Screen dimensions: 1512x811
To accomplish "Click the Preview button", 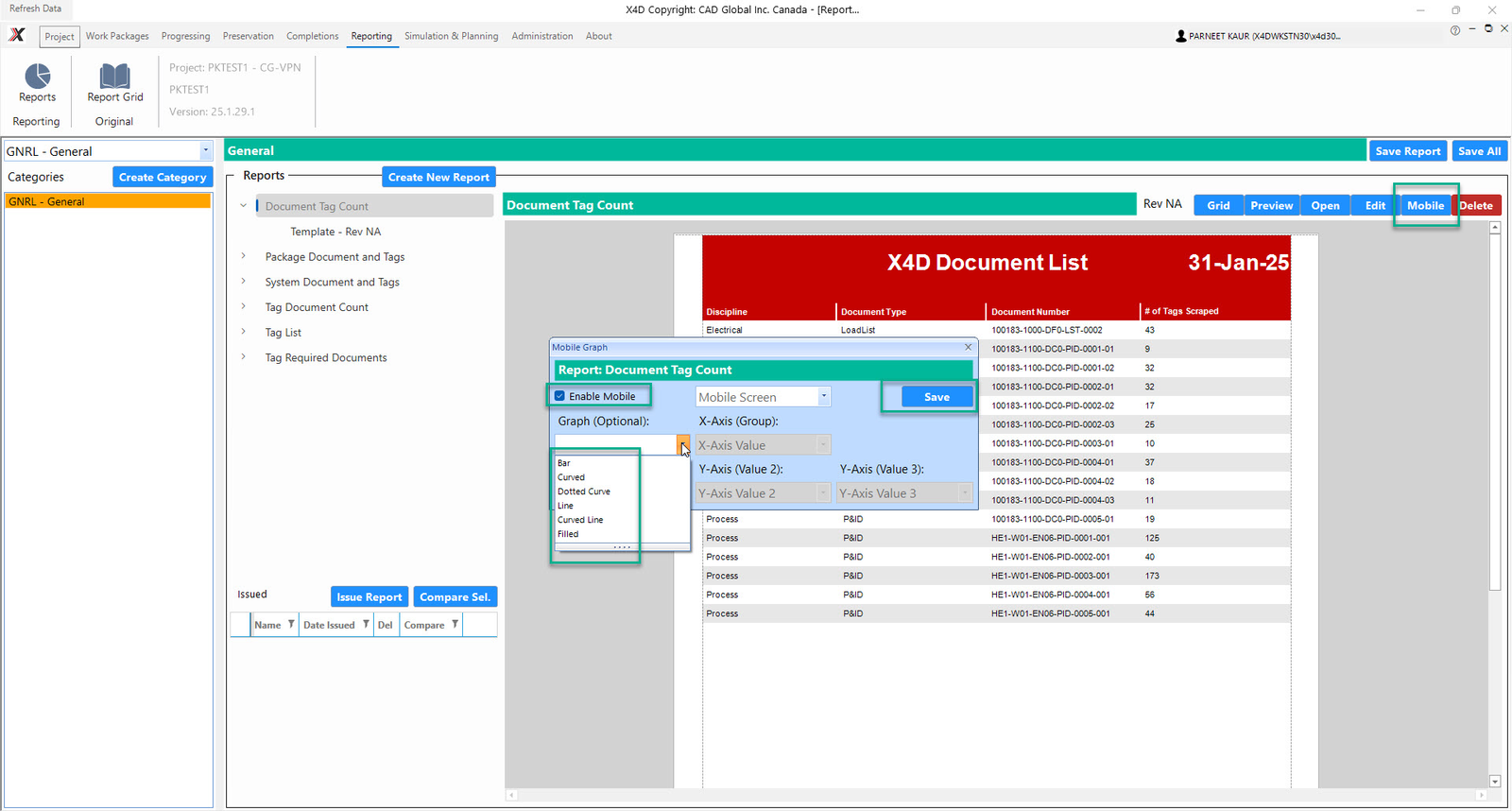I will point(1272,205).
